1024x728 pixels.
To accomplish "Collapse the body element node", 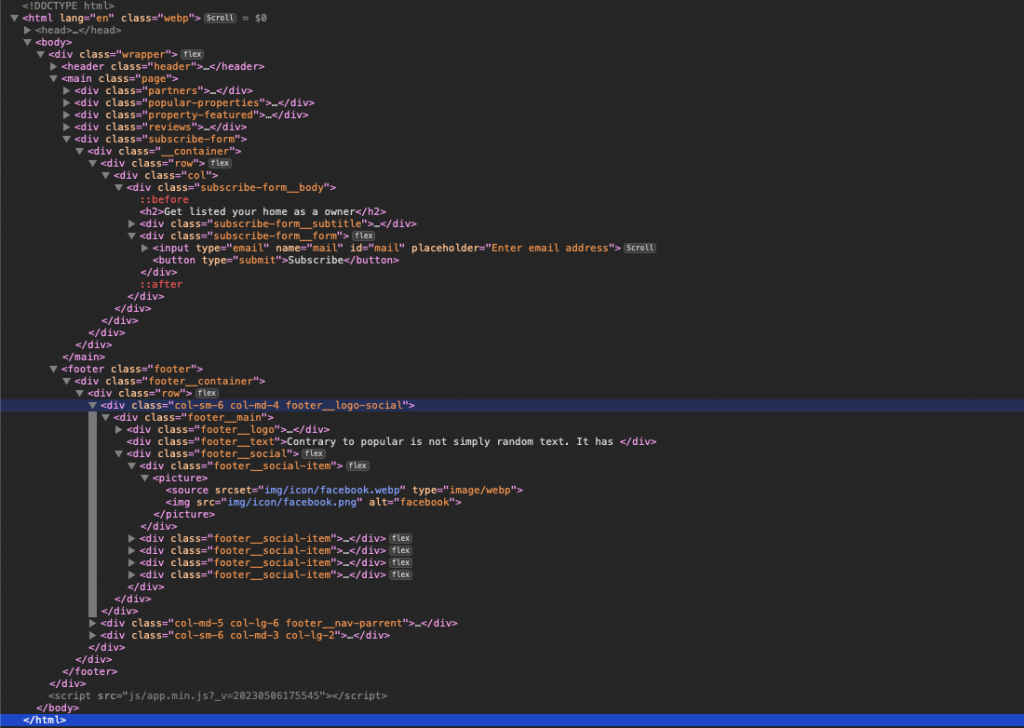I will (x=27, y=42).
